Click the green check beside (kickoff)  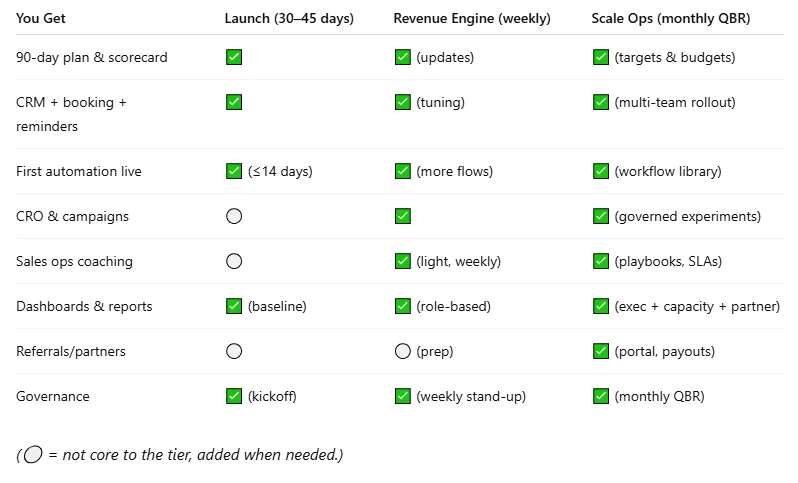tap(234, 396)
